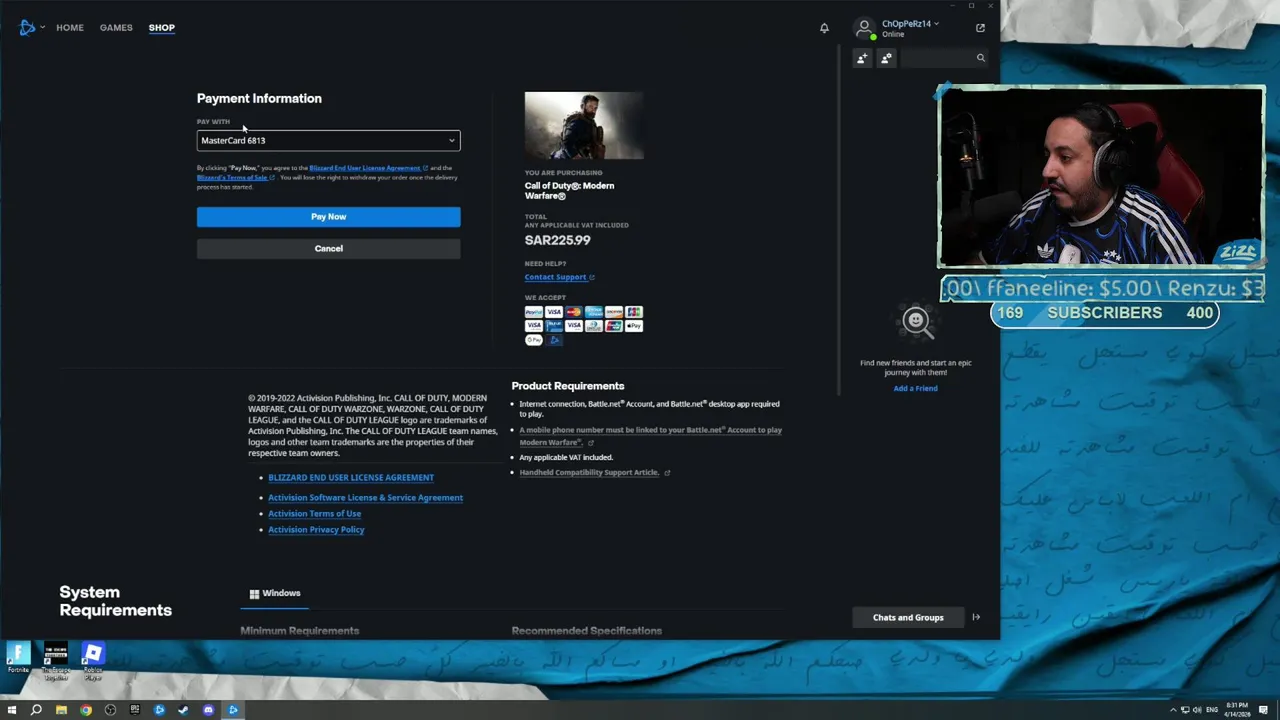Open Discord from the taskbar
The height and width of the screenshot is (720, 1280).
[x=208, y=710]
